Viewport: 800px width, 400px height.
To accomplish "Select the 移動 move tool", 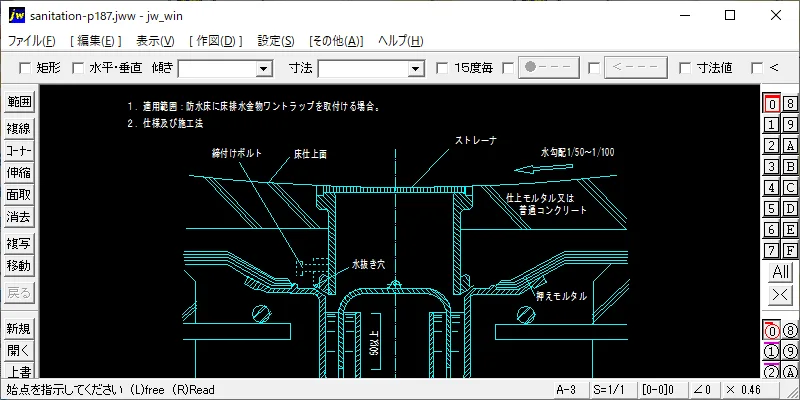I will 19,266.
